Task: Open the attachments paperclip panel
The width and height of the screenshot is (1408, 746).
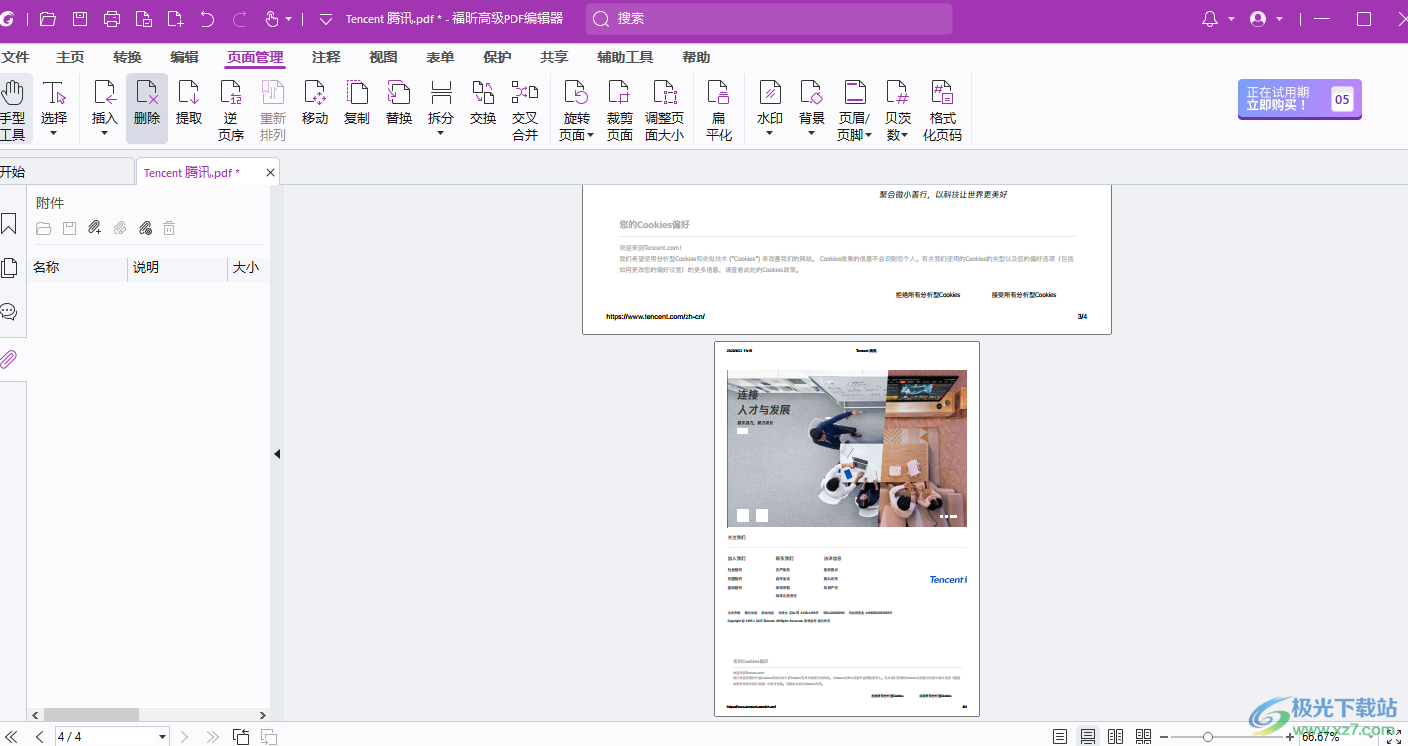Action: point(9,359)
